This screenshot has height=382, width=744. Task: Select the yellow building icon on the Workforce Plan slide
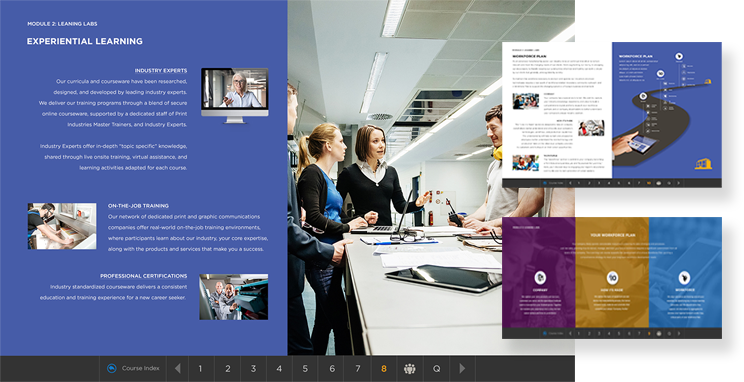coord(703,163)
